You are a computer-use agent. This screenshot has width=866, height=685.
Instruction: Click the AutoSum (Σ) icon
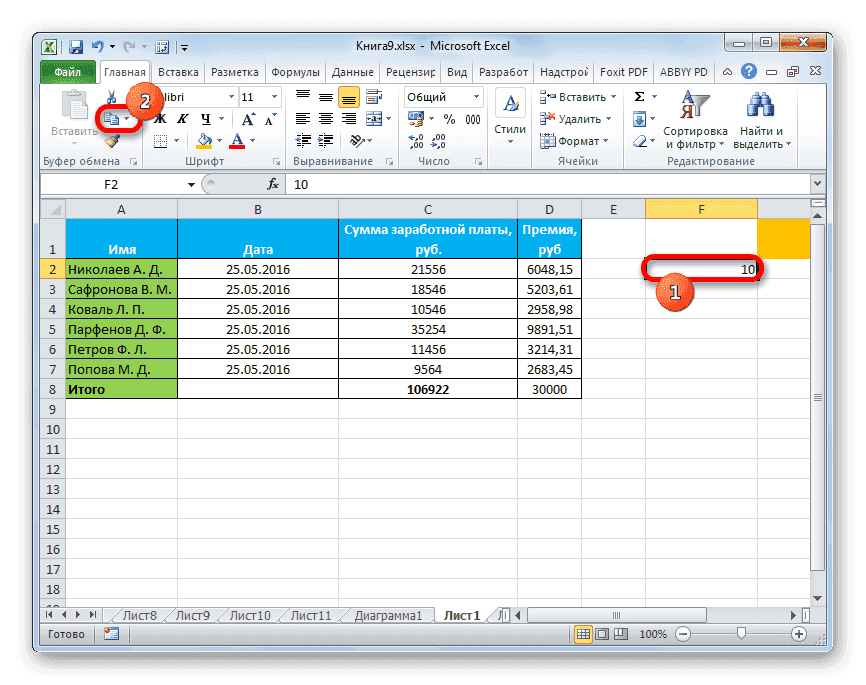click(638, 97)
